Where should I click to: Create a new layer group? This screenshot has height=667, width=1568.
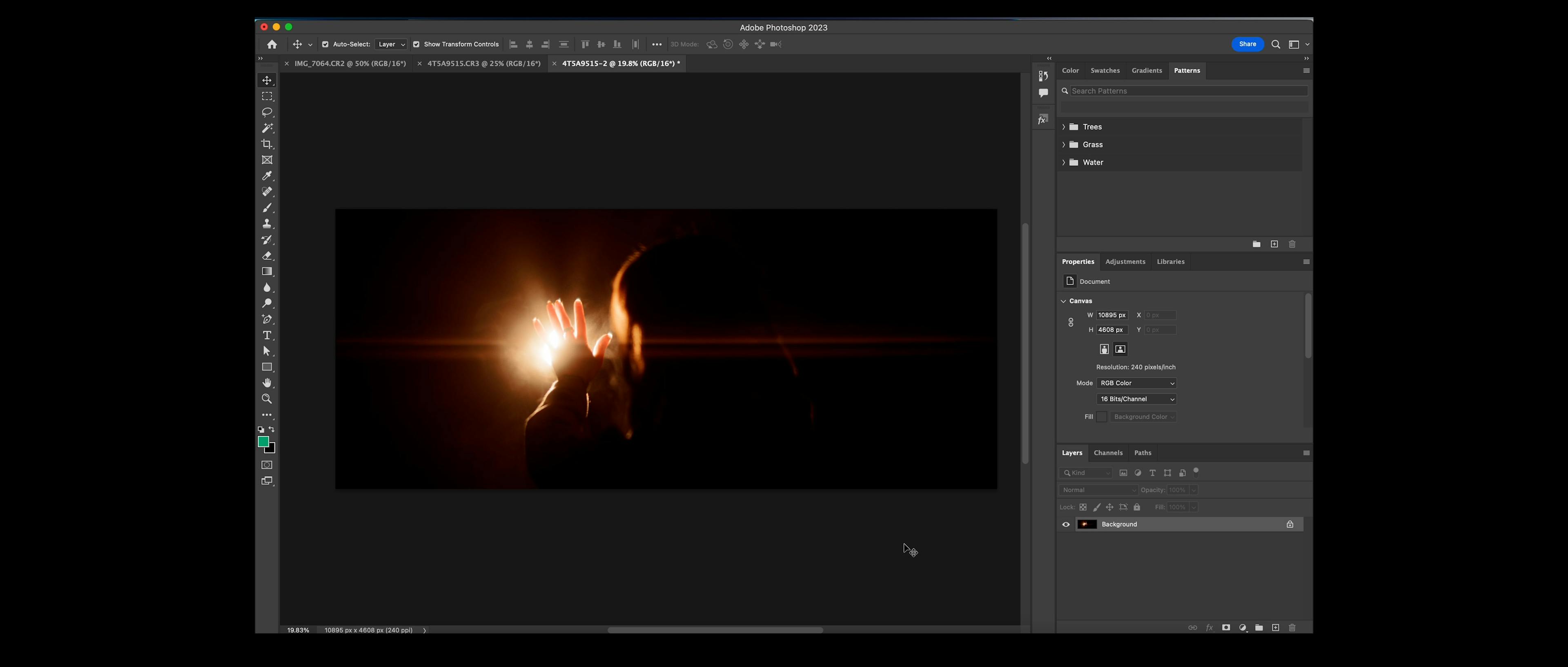1259,627
